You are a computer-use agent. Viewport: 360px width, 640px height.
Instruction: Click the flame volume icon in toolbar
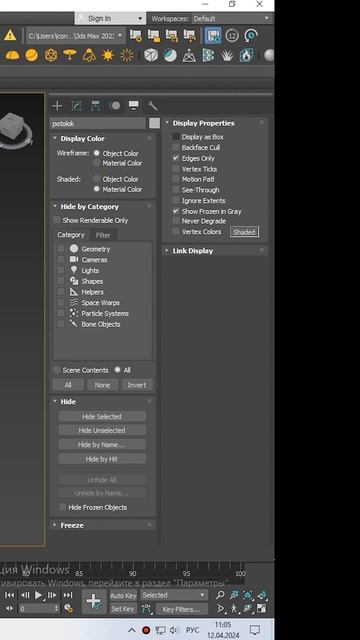(246, 55)
